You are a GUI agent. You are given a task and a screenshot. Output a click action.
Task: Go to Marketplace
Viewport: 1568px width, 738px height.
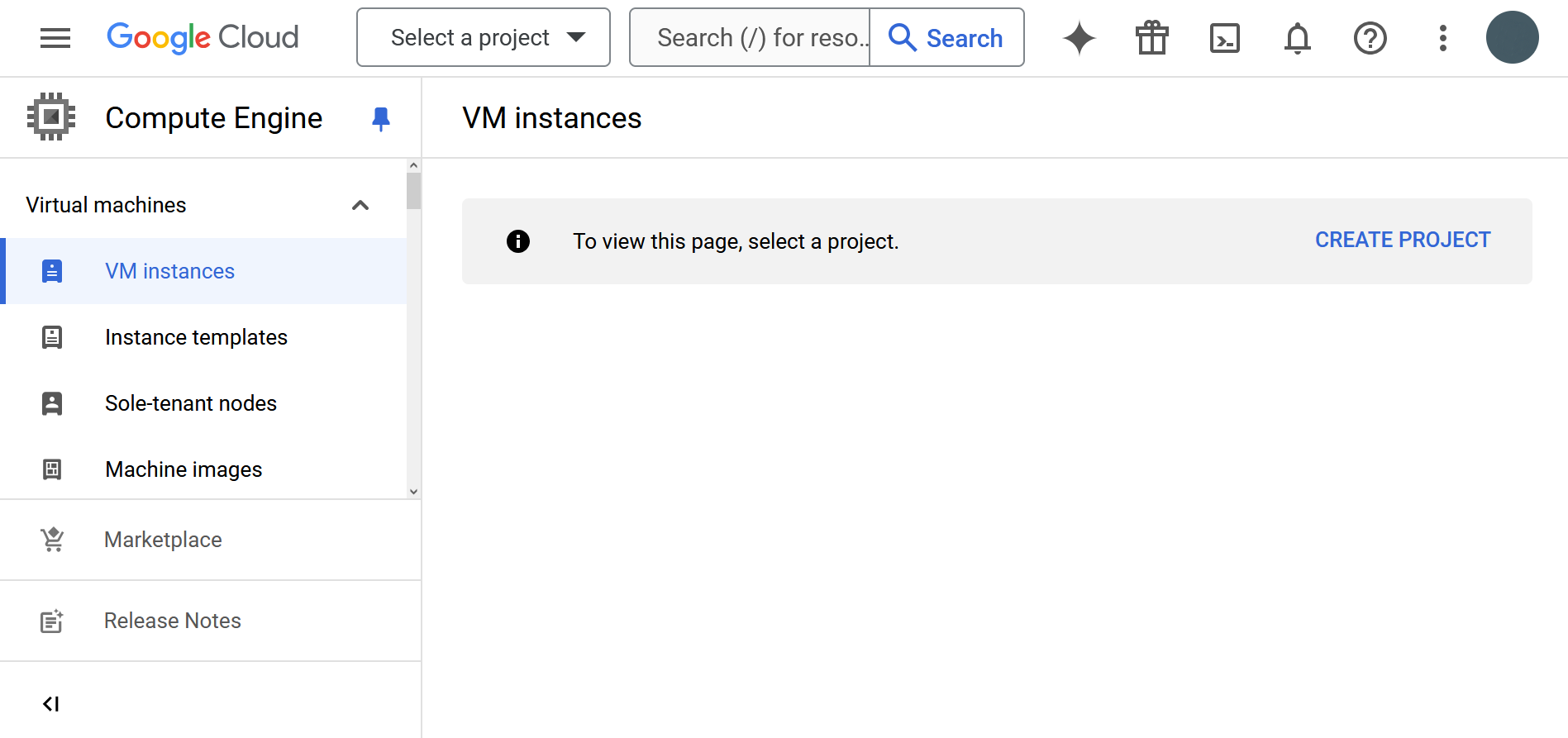(210, 540)
